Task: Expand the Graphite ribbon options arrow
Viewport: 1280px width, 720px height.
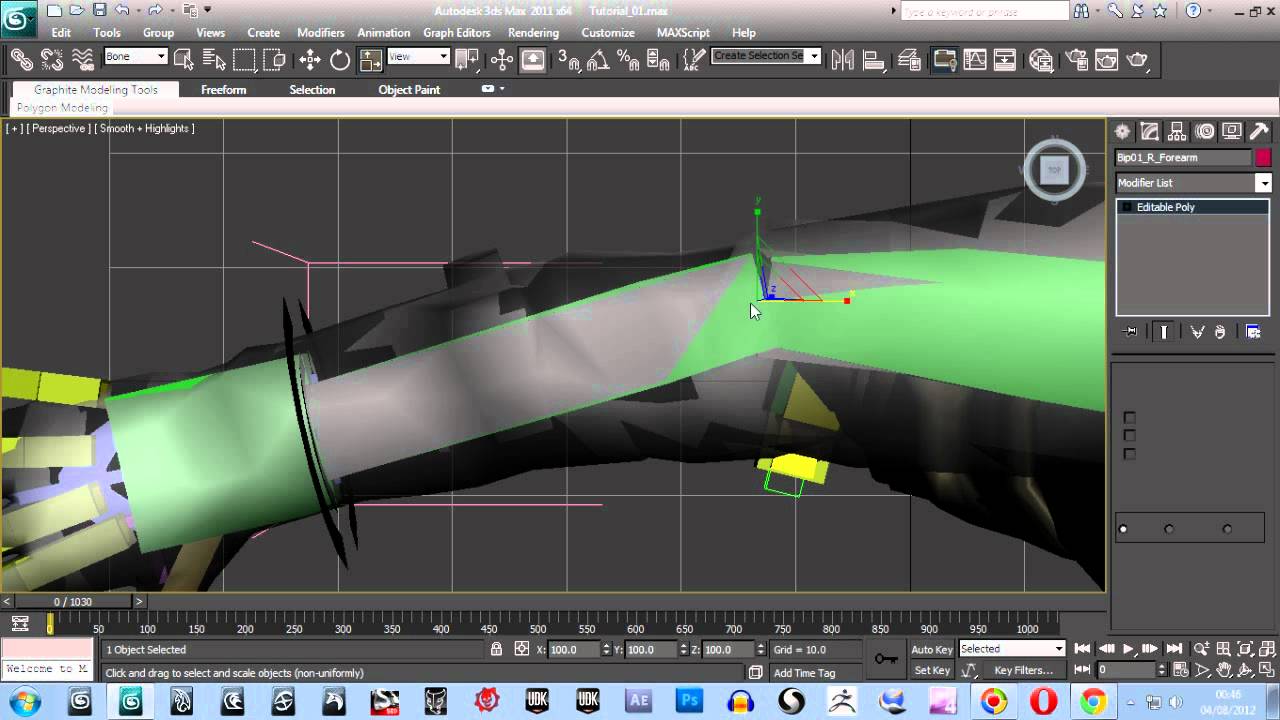Action: pos(501,88)
